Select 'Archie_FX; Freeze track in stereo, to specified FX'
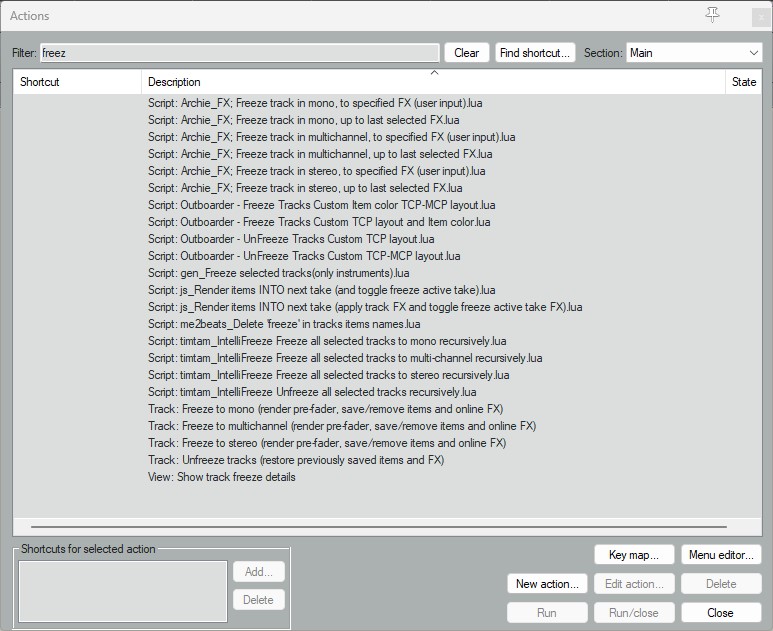Screen dimensions: 773x631 pos(317,171)
